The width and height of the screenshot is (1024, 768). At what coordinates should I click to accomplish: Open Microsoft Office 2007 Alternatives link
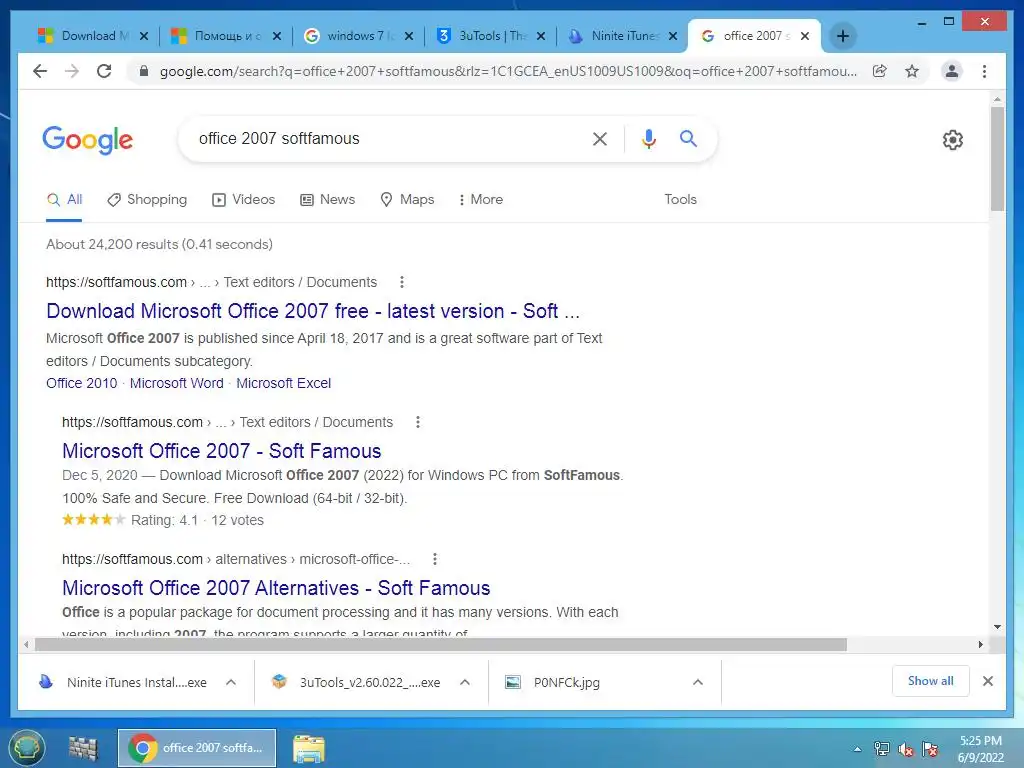276,588
